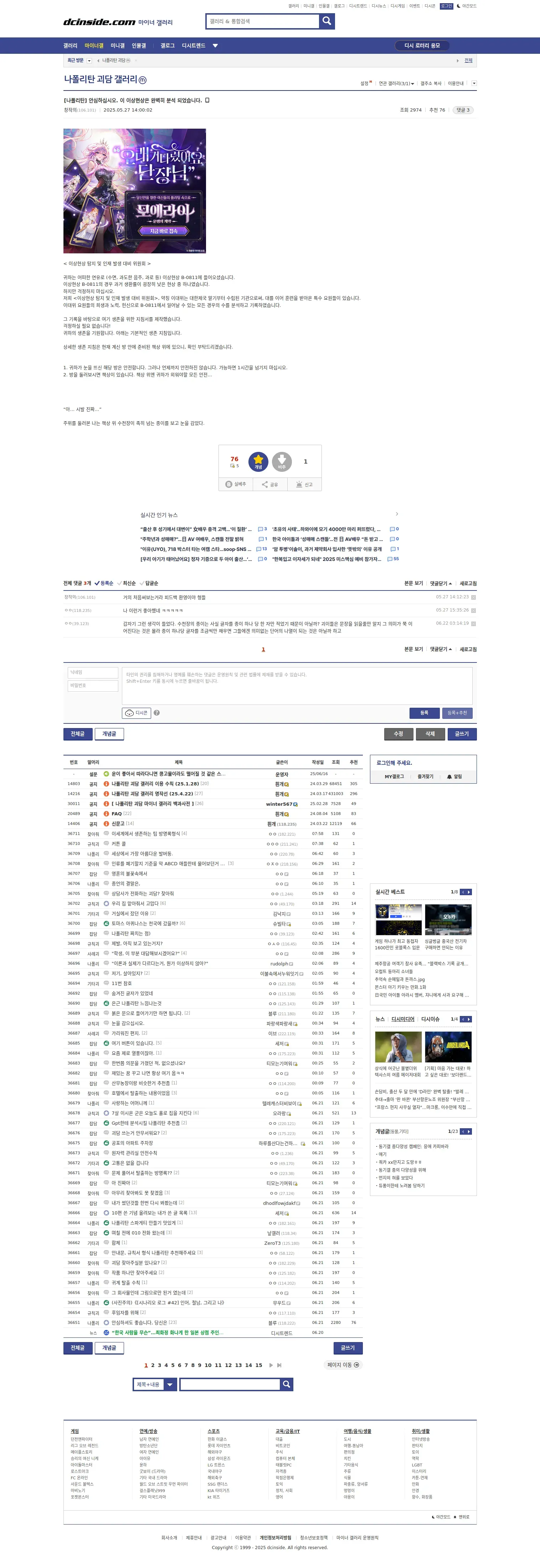Open the 갤로그 nav menu

tap(168, 46)
